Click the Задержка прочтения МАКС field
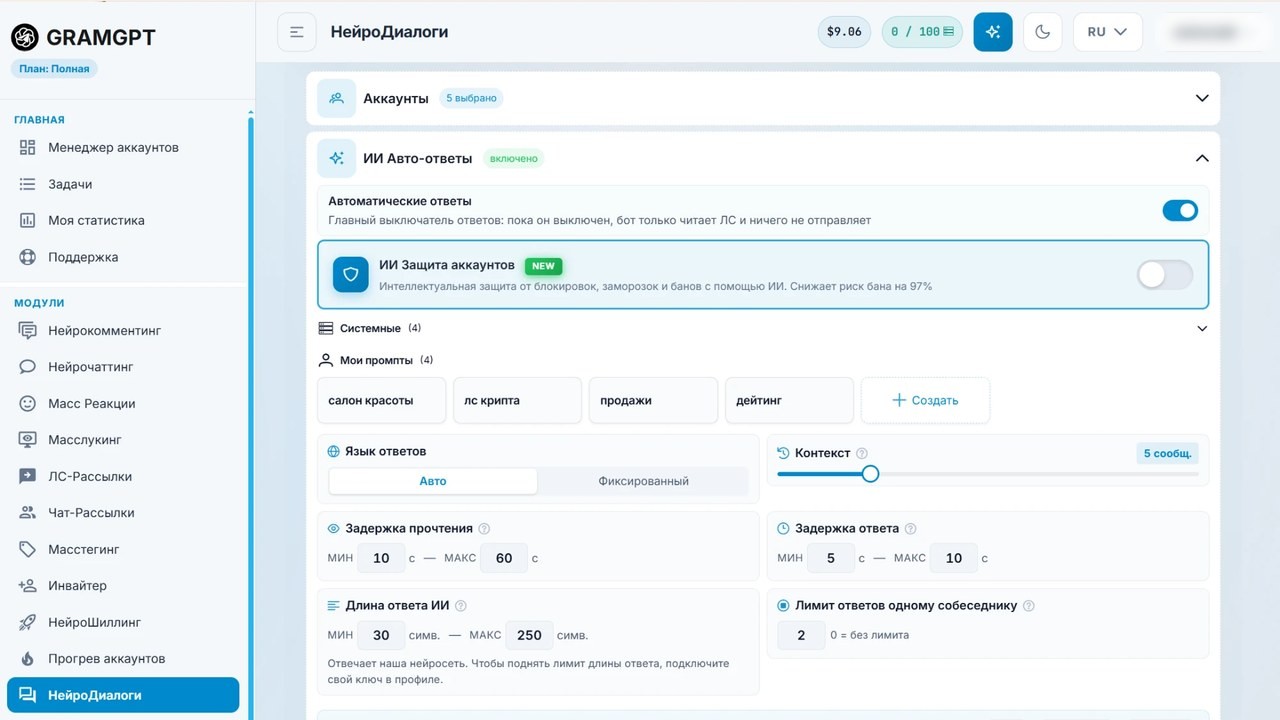This screenshot has width=1280, height=720. tap(504, 558)
